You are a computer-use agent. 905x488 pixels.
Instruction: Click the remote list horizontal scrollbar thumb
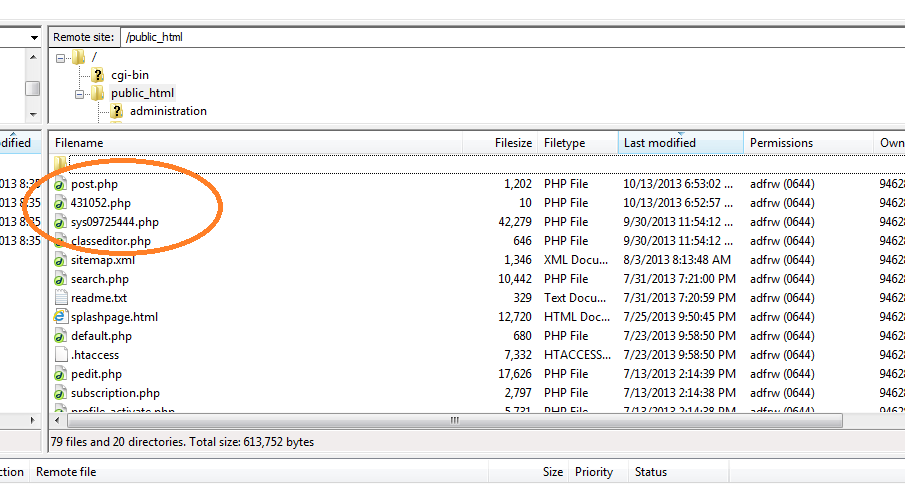(x=455, y=421)
